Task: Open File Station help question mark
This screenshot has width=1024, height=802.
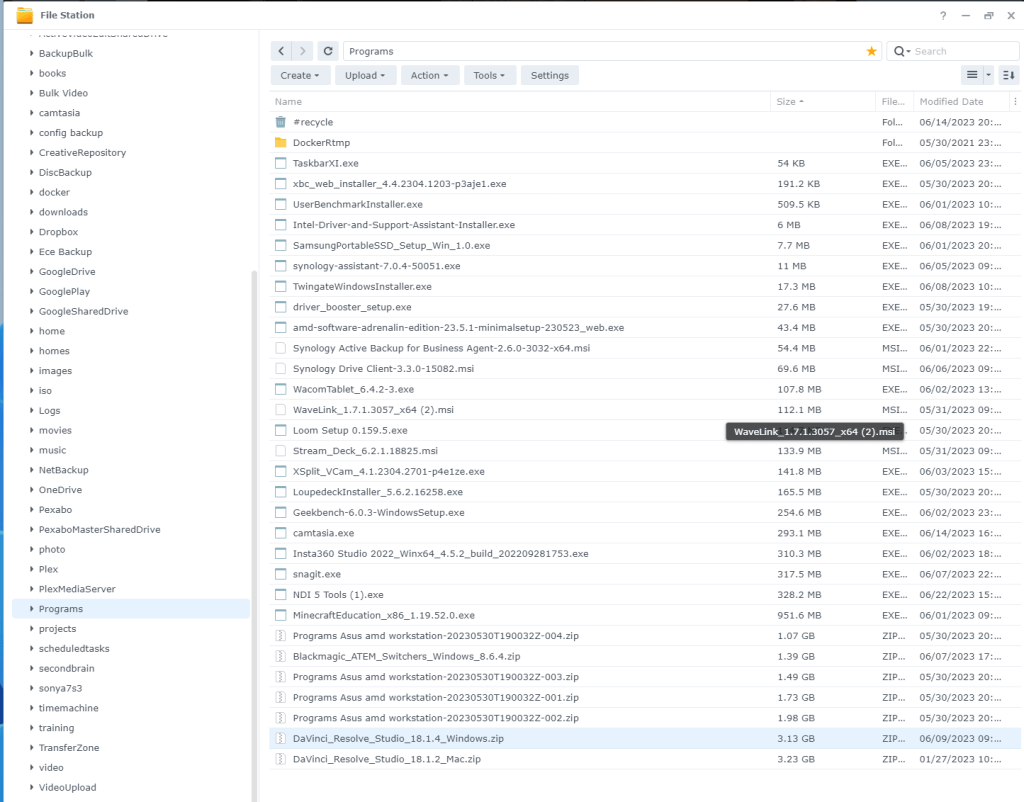Action: coord(943,16)
